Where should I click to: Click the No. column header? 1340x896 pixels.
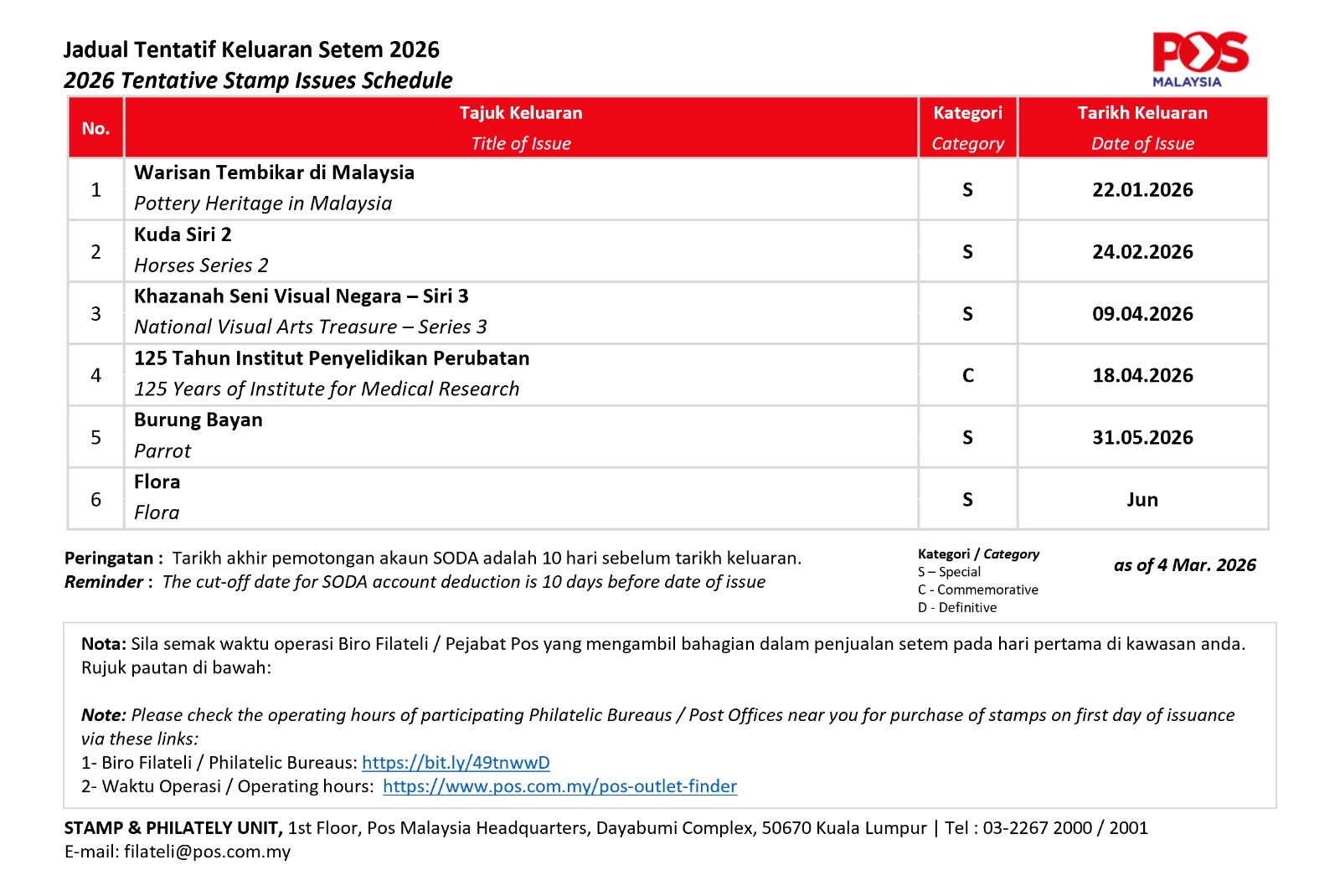95,128
